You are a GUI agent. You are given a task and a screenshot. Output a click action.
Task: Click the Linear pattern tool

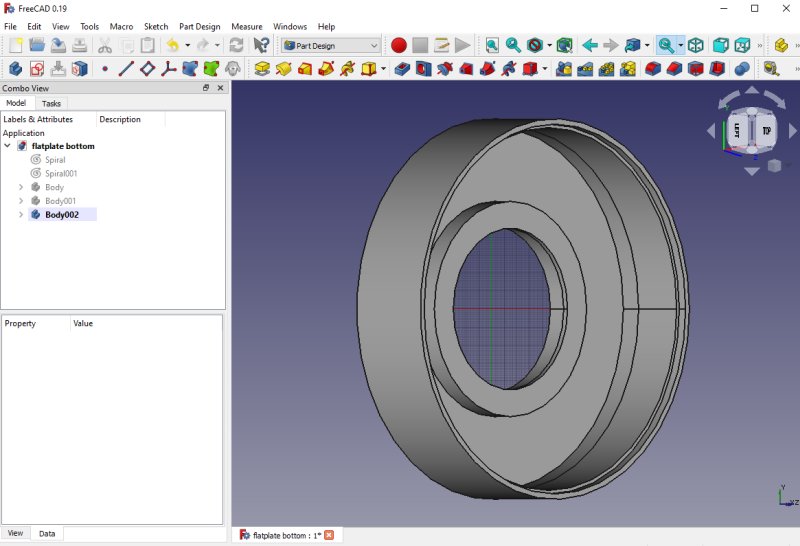(585, 68)
